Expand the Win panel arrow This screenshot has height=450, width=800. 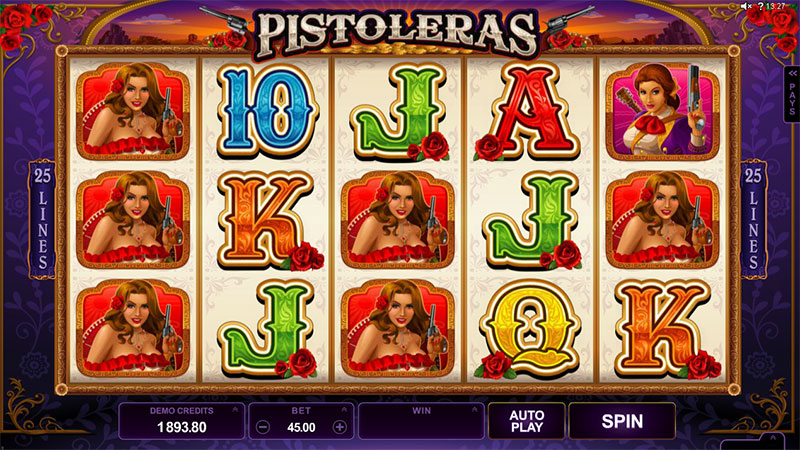[474, 409]
